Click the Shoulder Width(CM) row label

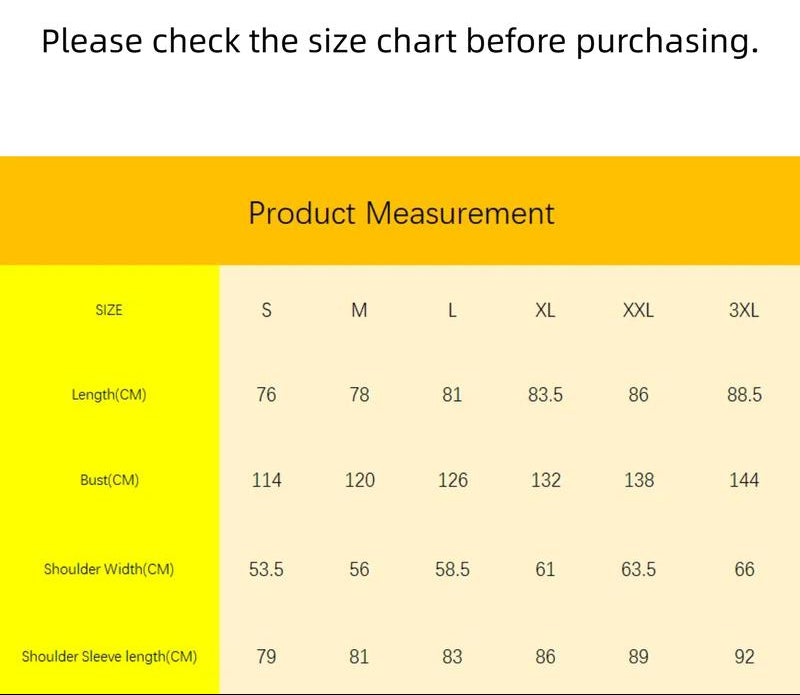coord(109,569)
